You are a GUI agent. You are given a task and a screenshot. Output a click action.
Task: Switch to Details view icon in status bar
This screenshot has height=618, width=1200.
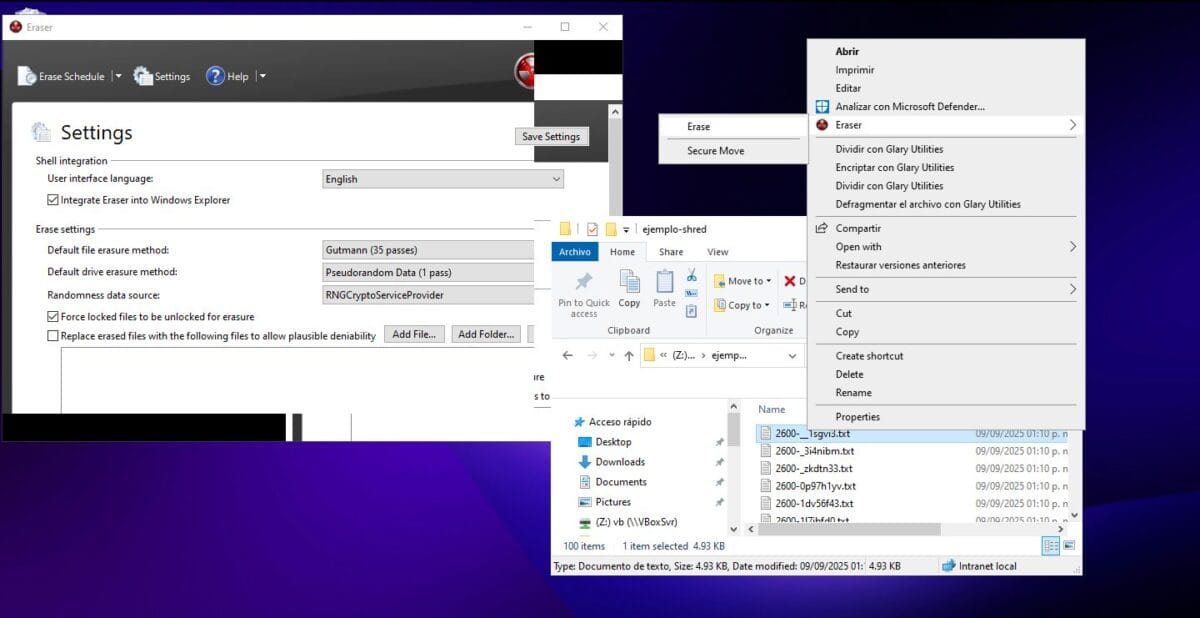click(x=1051, y=546)
